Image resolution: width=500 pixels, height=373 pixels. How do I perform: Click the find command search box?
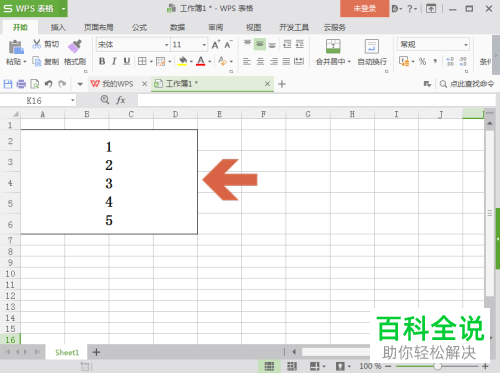467,84
